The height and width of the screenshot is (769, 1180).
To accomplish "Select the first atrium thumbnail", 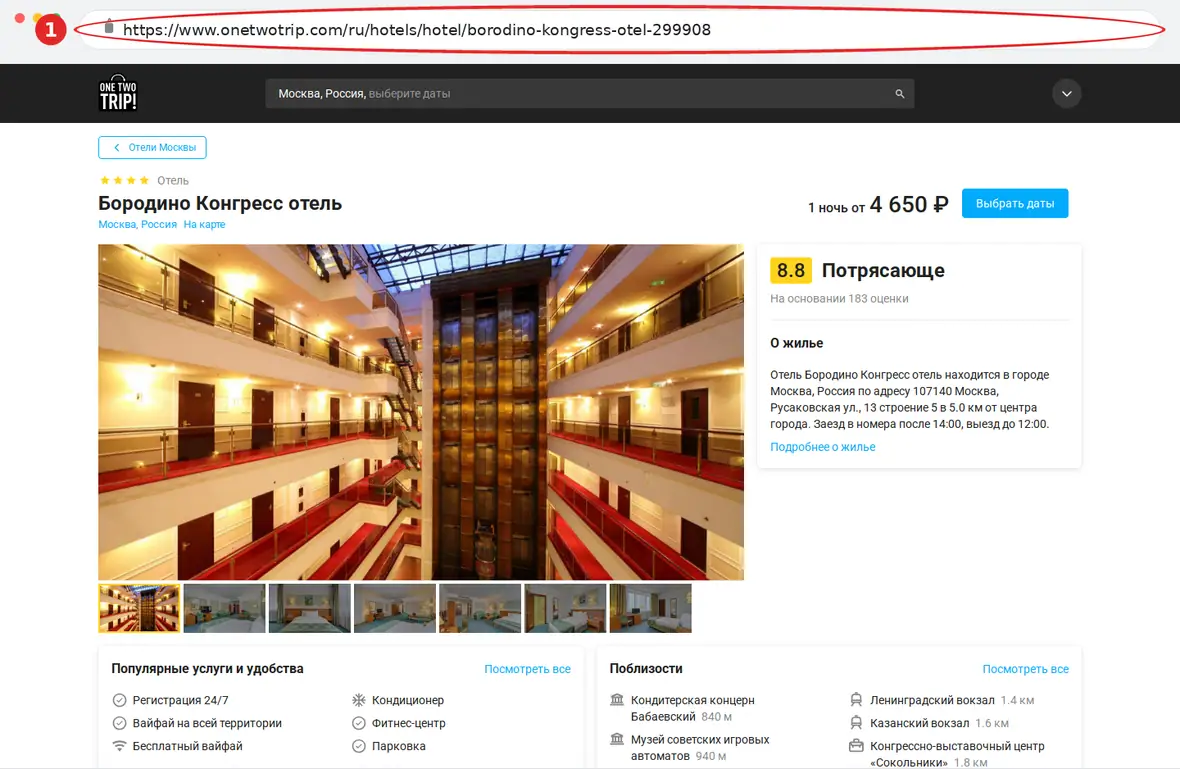I will 139,608.
